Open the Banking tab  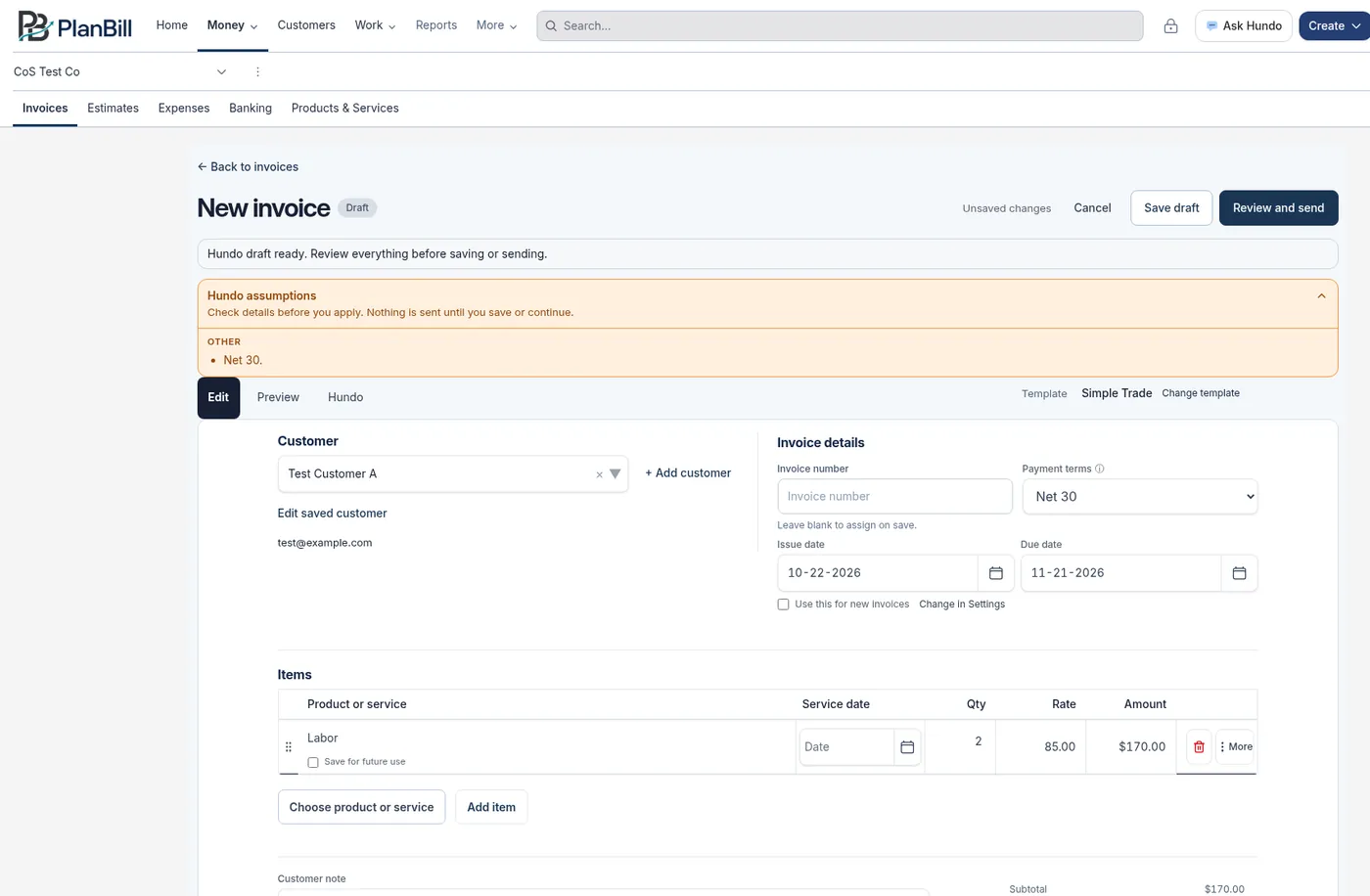click(x=251, y=109)
